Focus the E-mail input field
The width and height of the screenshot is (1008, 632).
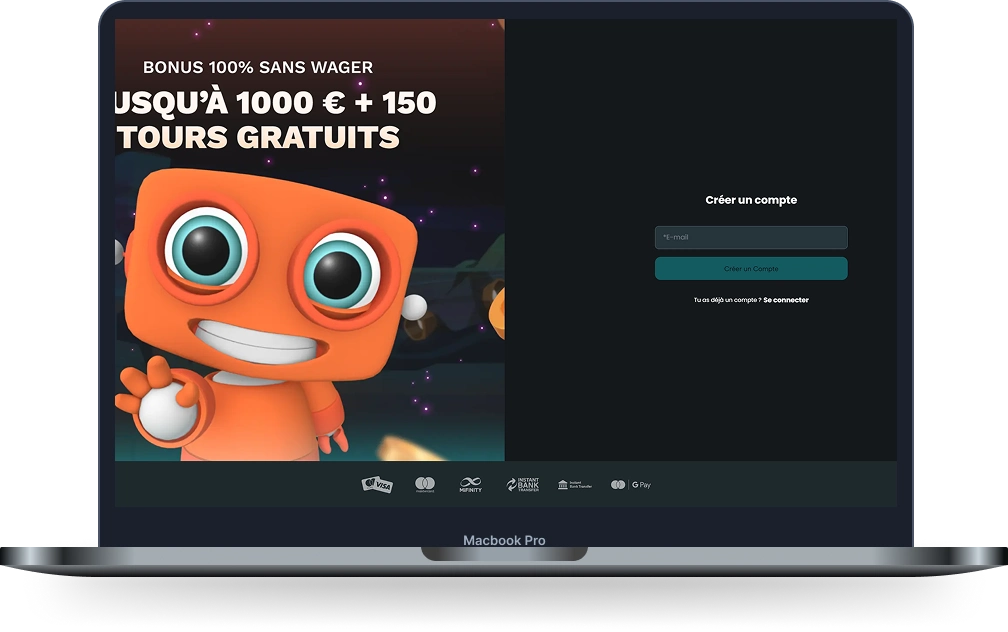[751, 237]
